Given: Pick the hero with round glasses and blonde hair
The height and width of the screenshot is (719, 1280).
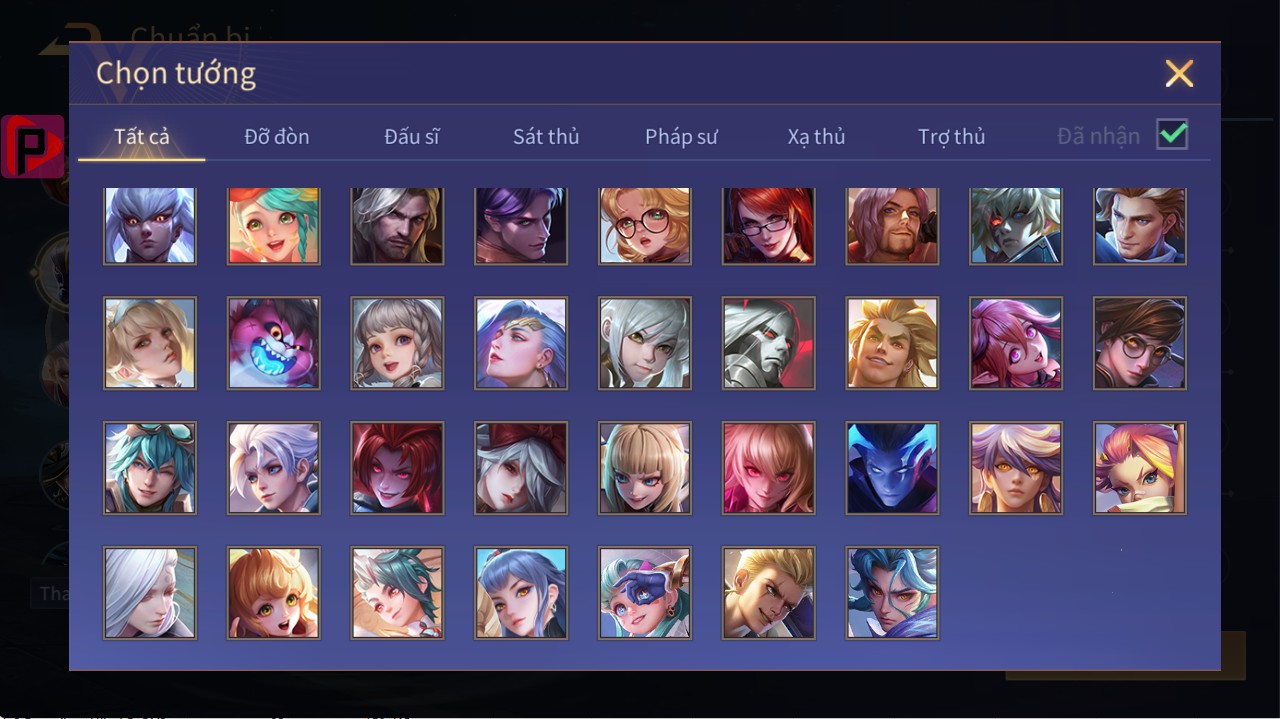Looking at the screenshot, I should [645, 226].
